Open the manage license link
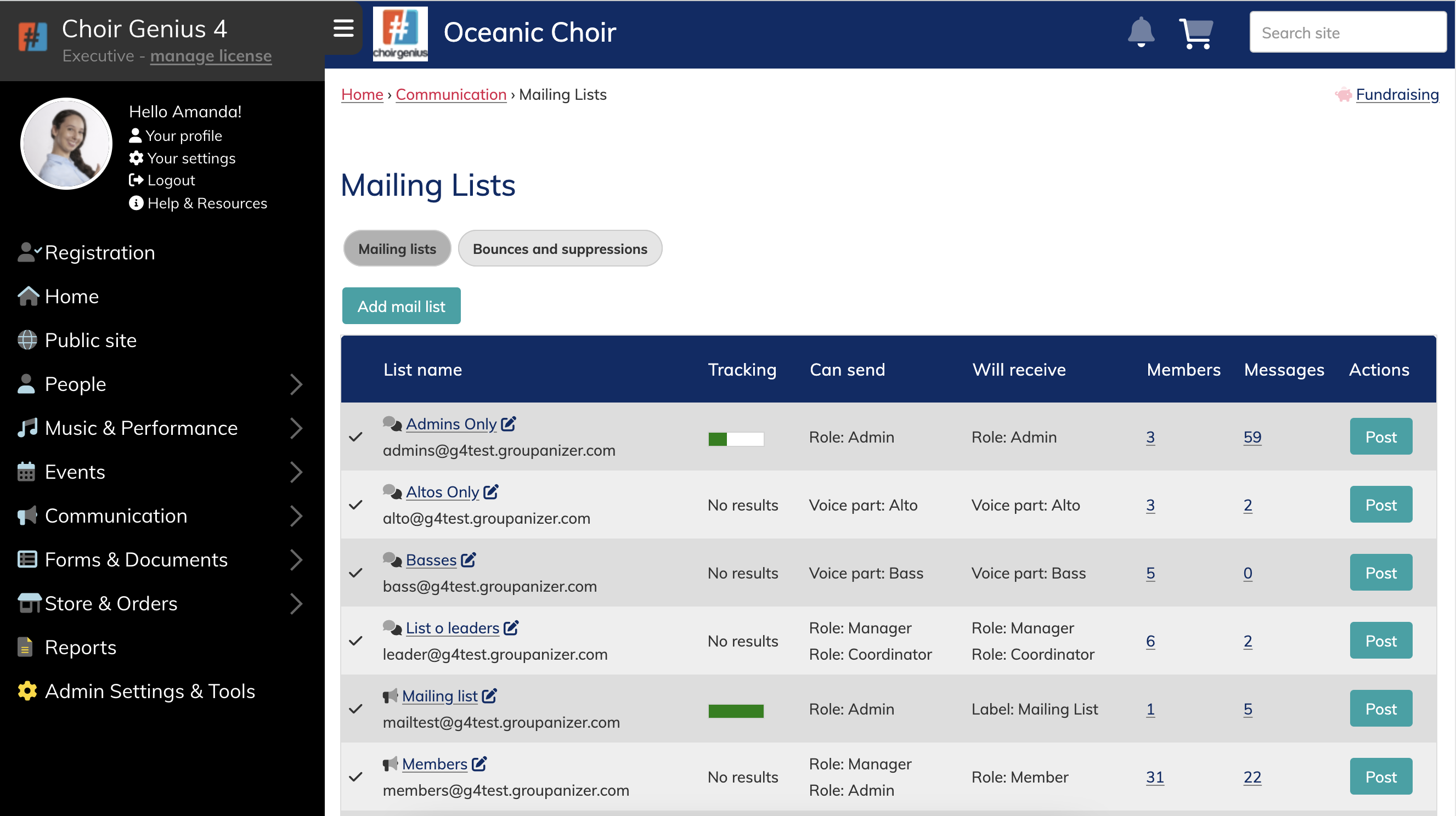 point(211,56)
